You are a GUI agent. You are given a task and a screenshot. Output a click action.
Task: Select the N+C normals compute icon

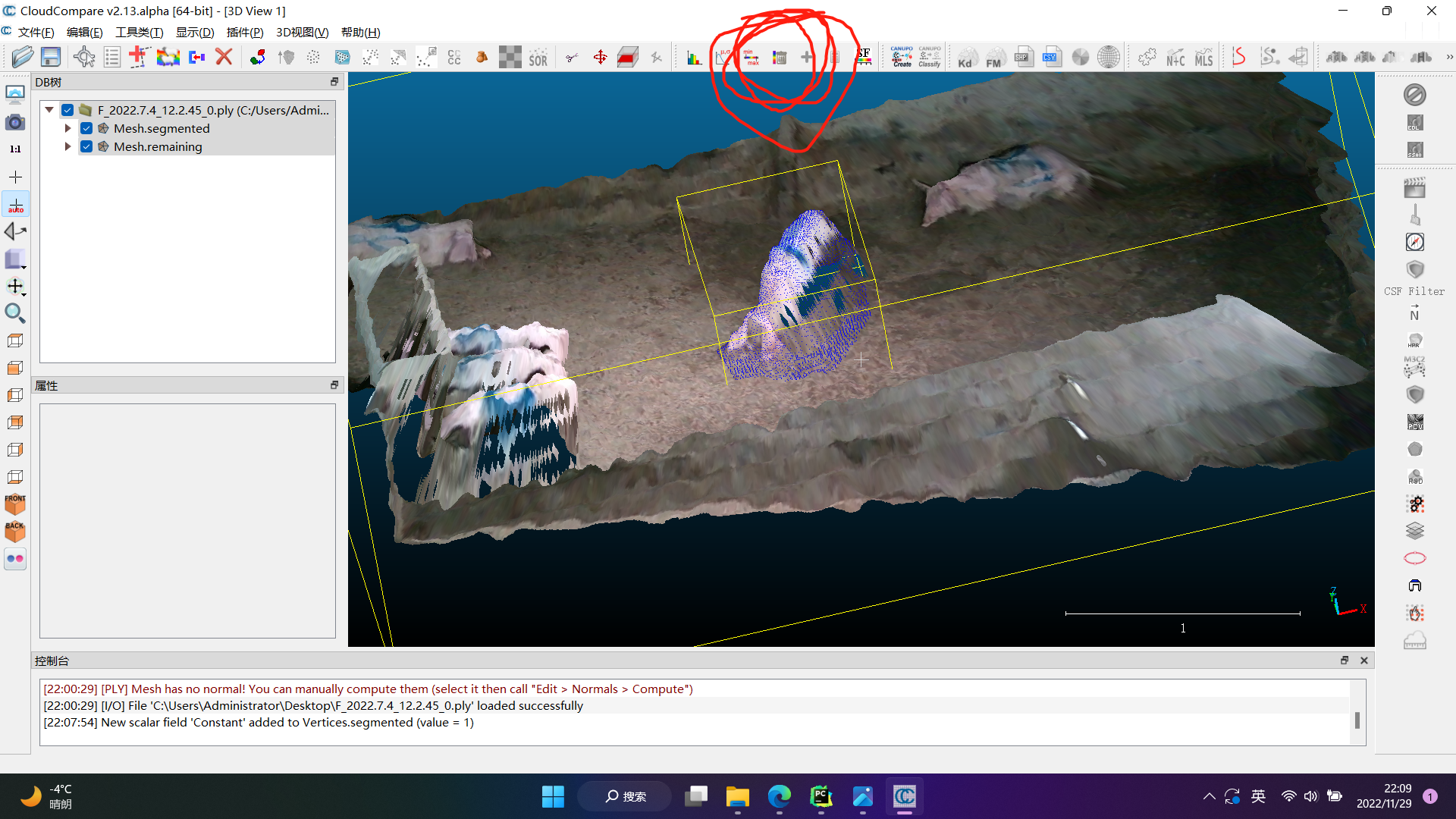pyautogui.click(x=1175, y=57)
